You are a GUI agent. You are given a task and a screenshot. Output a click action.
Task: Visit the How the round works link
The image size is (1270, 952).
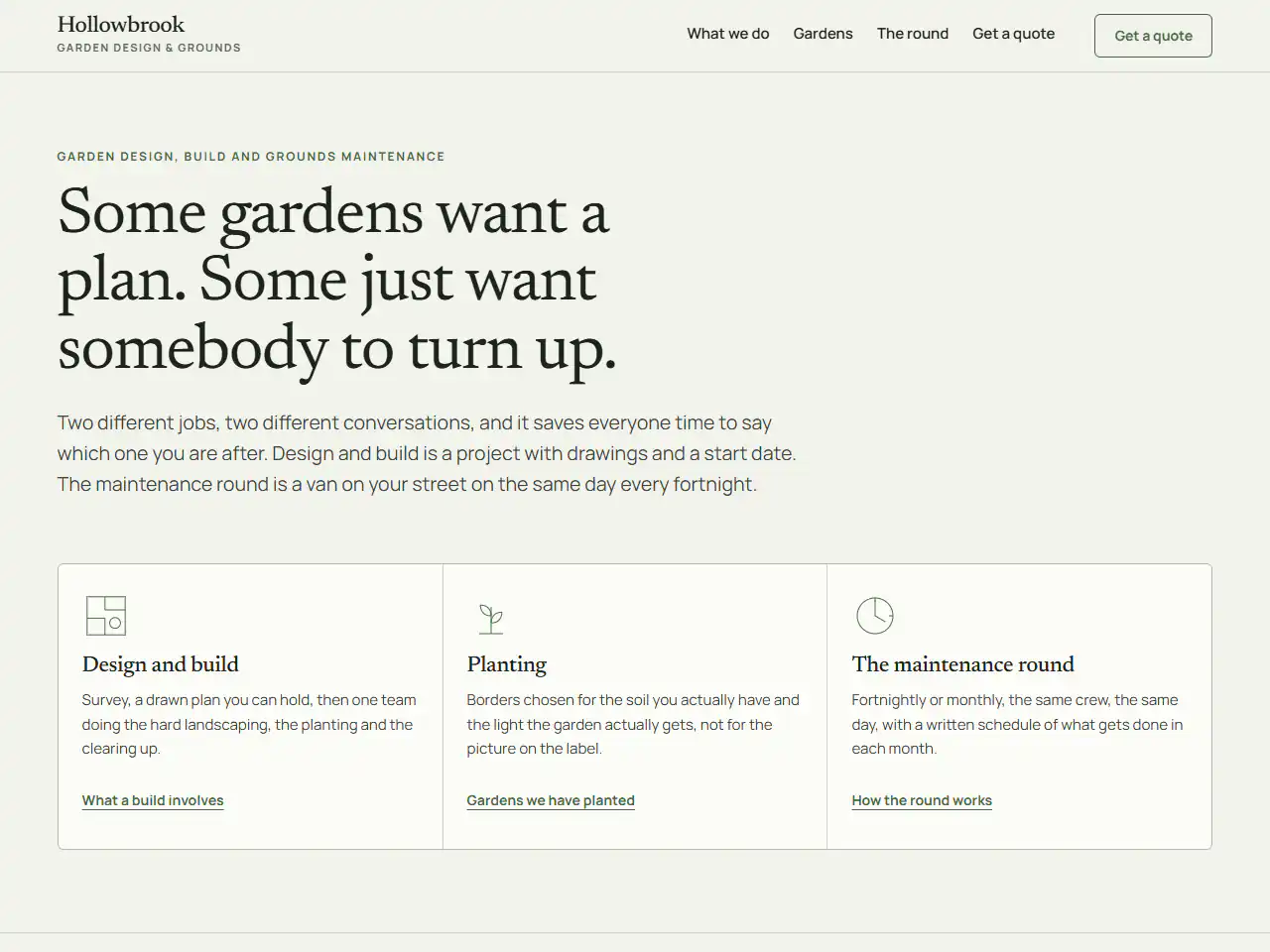922,800
